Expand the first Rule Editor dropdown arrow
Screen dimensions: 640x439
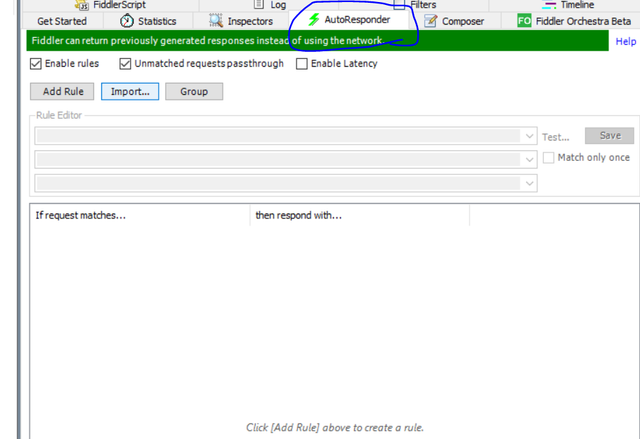(529, 136)
